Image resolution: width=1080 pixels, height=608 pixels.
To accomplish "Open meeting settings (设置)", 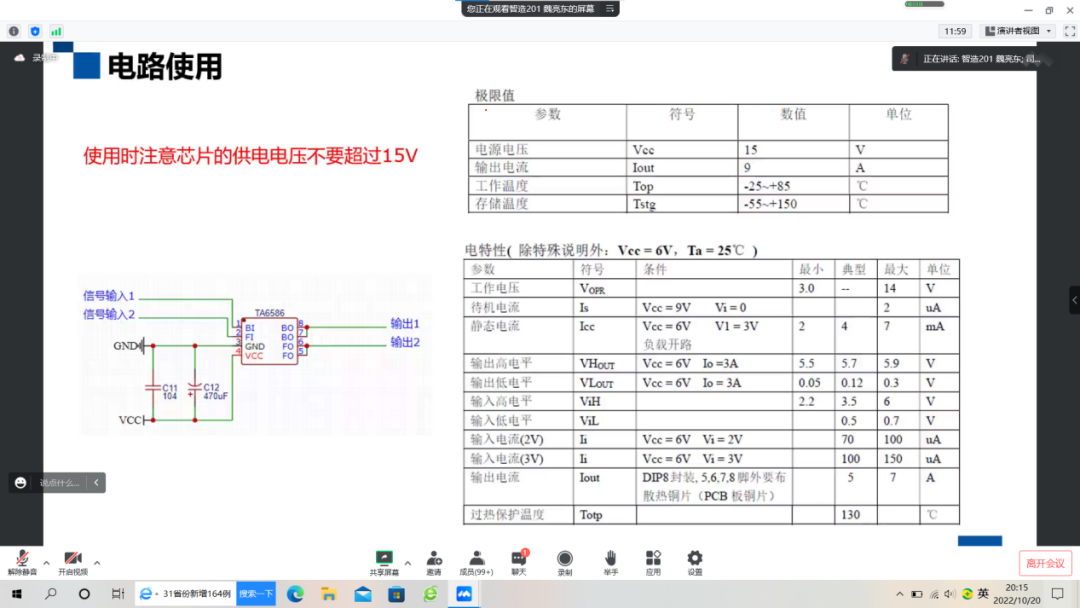I will [695, 563].
